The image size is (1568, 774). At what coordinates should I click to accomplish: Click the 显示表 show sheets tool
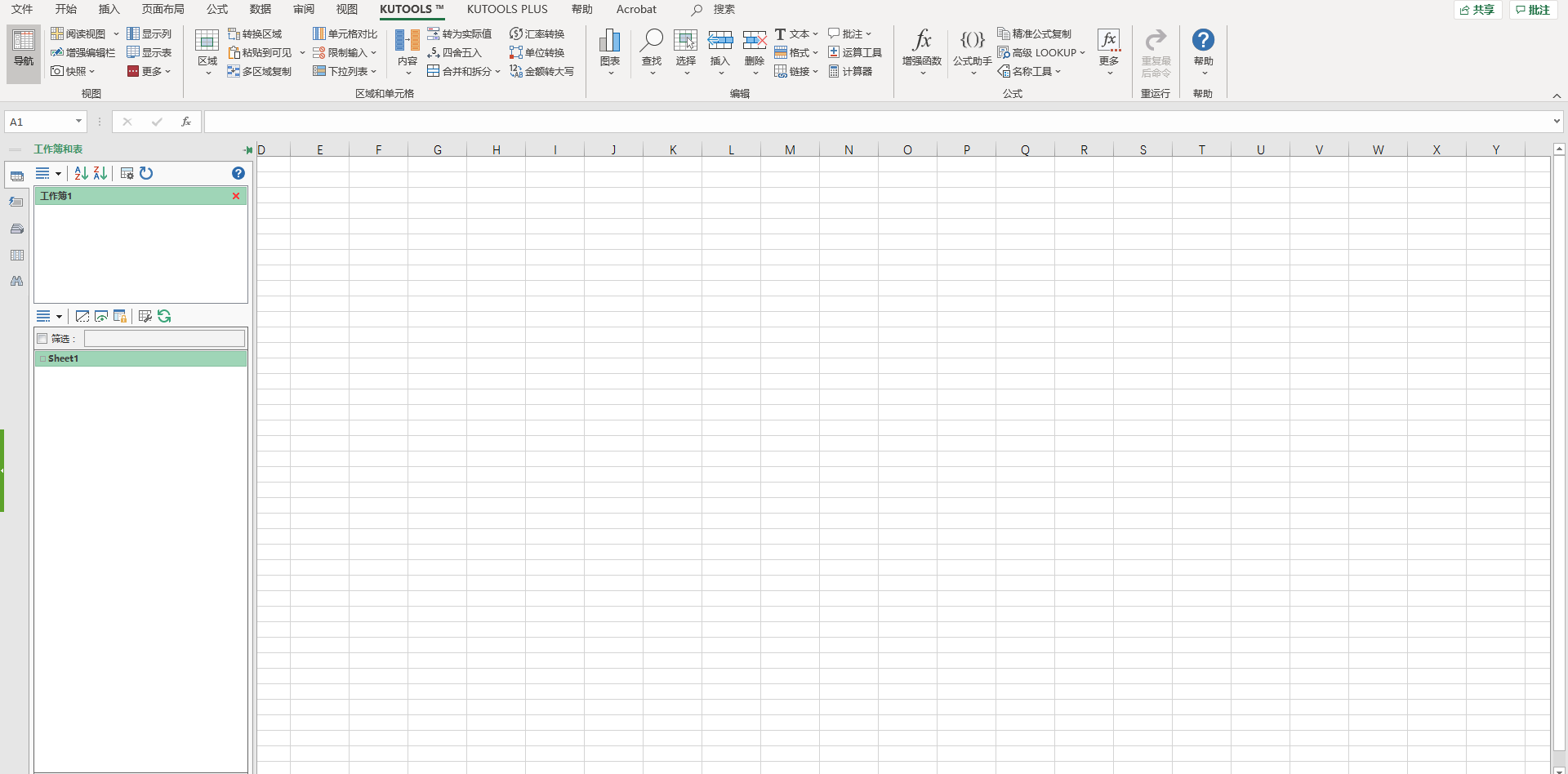(x=149, y=52)
